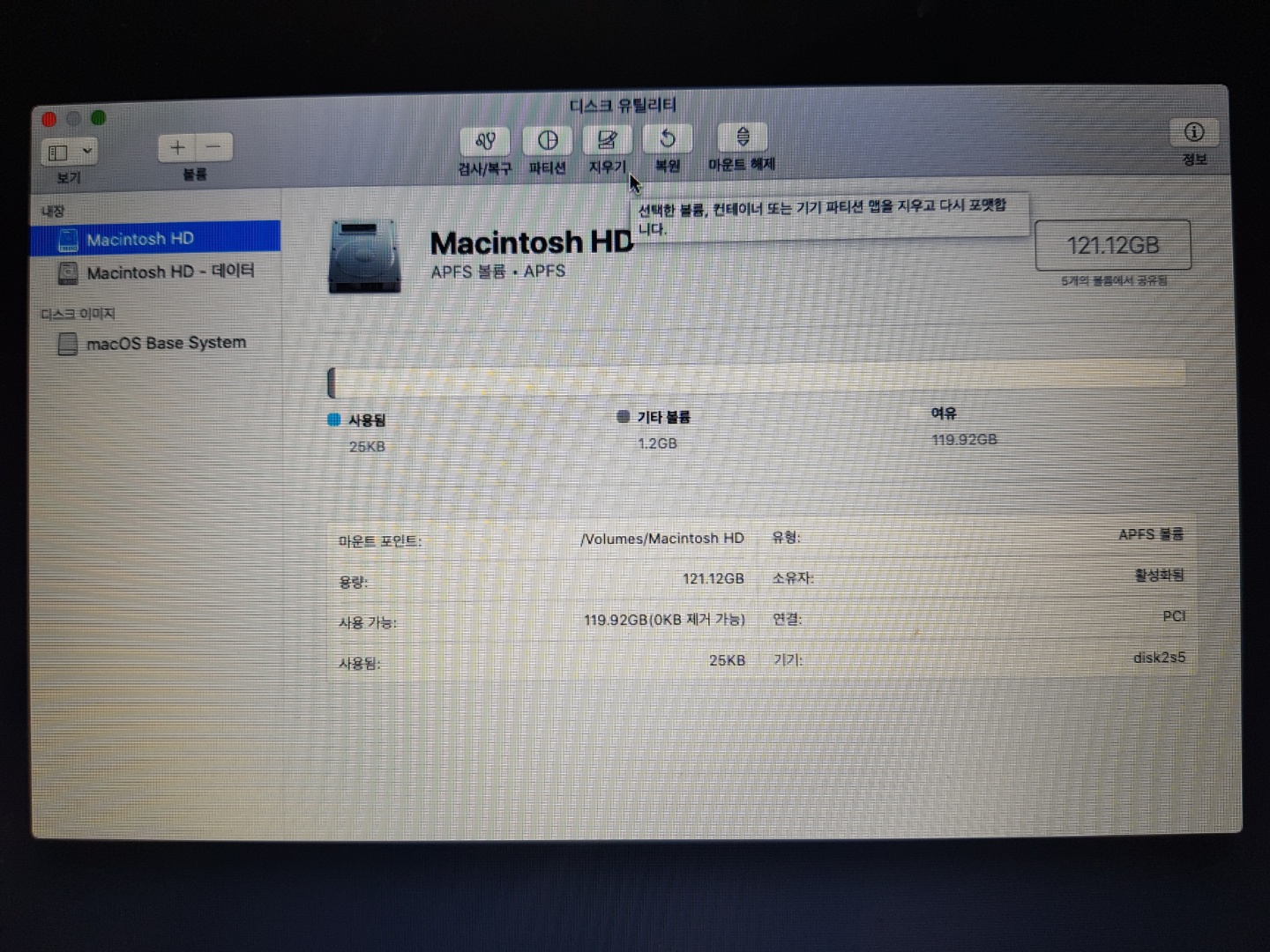Click the storage usage bar

click(757, 380)
